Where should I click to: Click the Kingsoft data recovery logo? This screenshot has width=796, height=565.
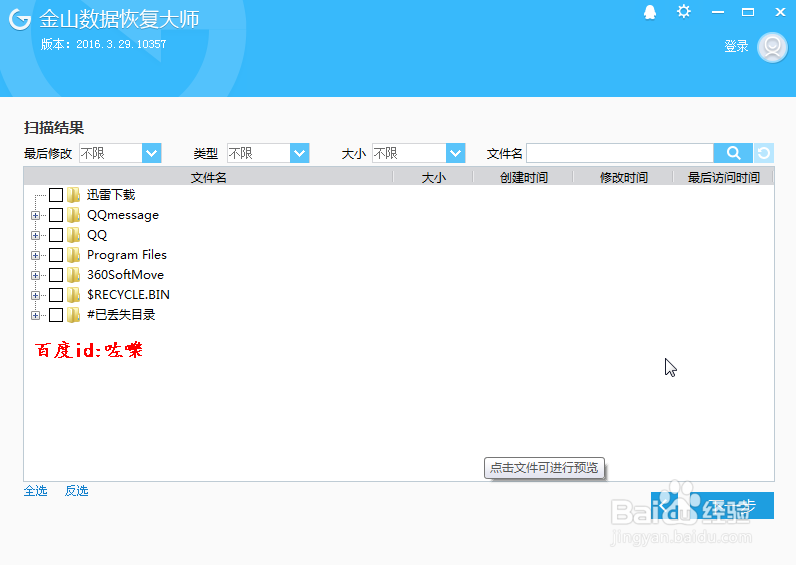point(20,19)
